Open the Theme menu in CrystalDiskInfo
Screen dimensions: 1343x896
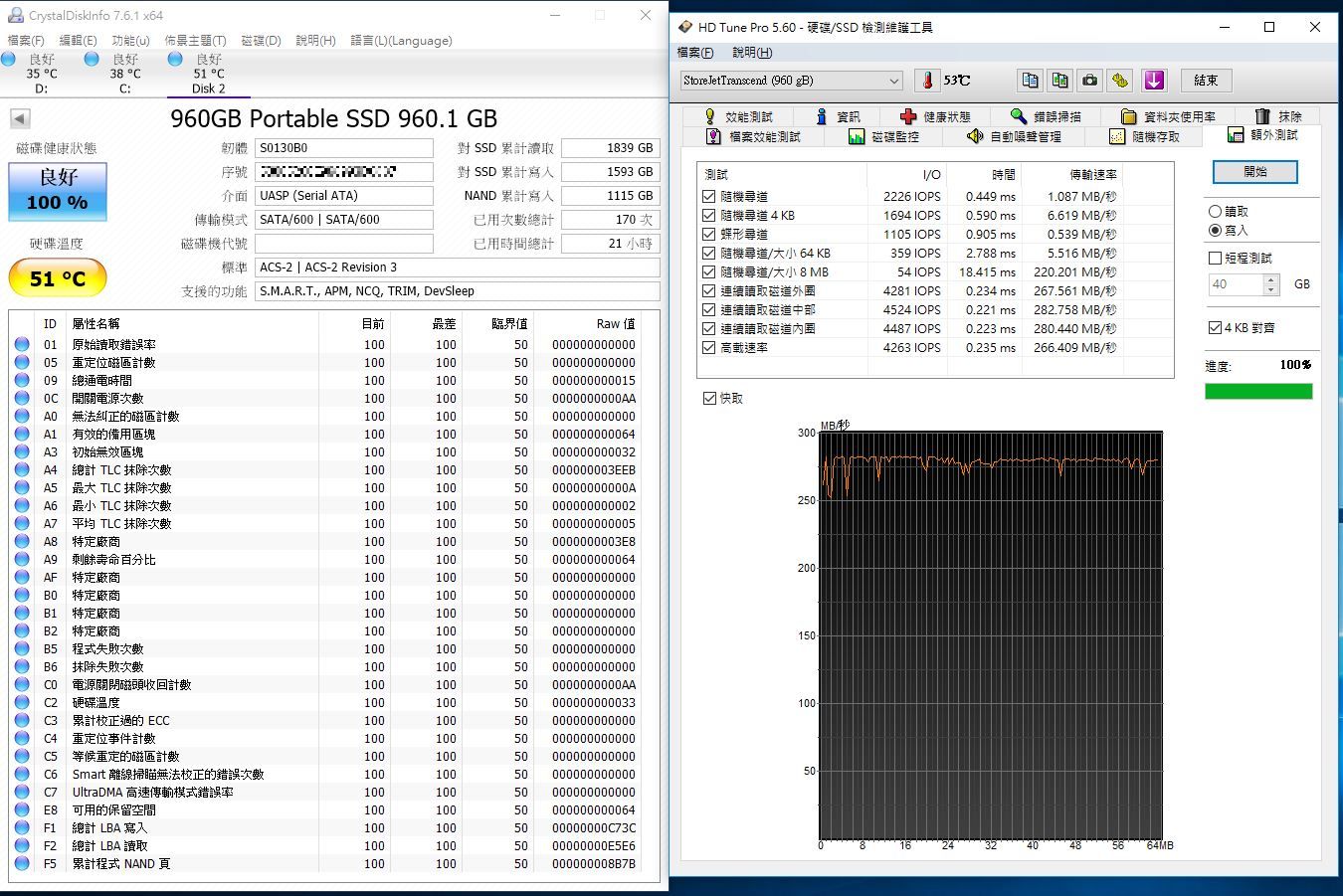coord(195,41)
